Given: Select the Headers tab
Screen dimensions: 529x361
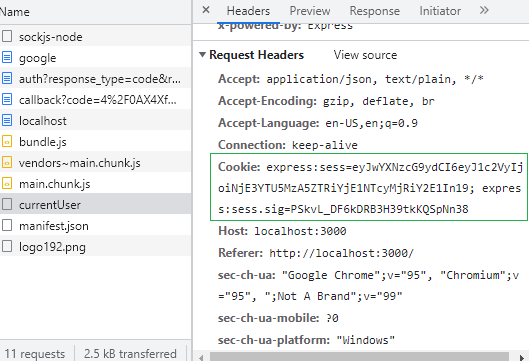Looking at the screenshot, I should tap(248, 11).
